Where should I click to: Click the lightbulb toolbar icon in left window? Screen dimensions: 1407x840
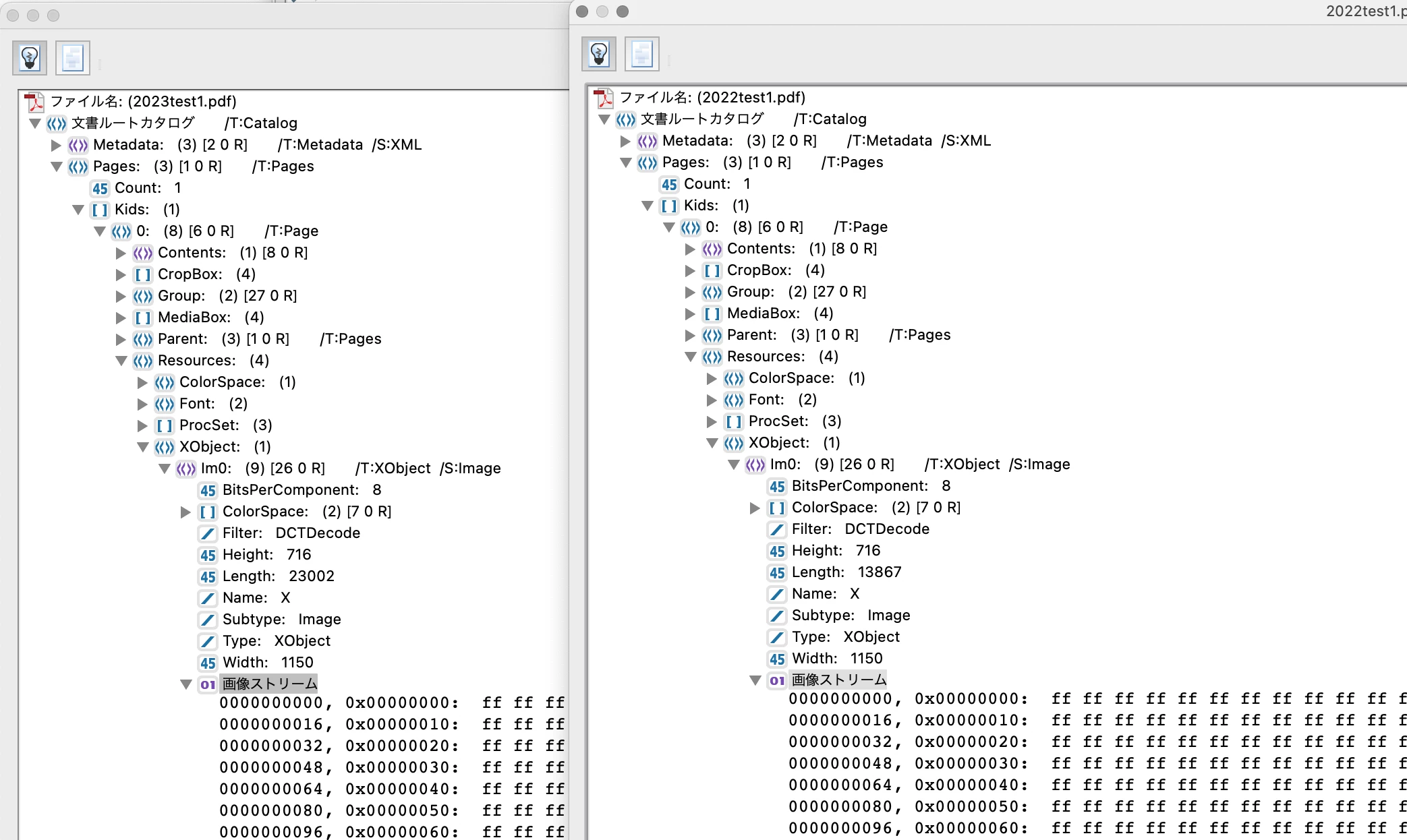coord(30,58)
